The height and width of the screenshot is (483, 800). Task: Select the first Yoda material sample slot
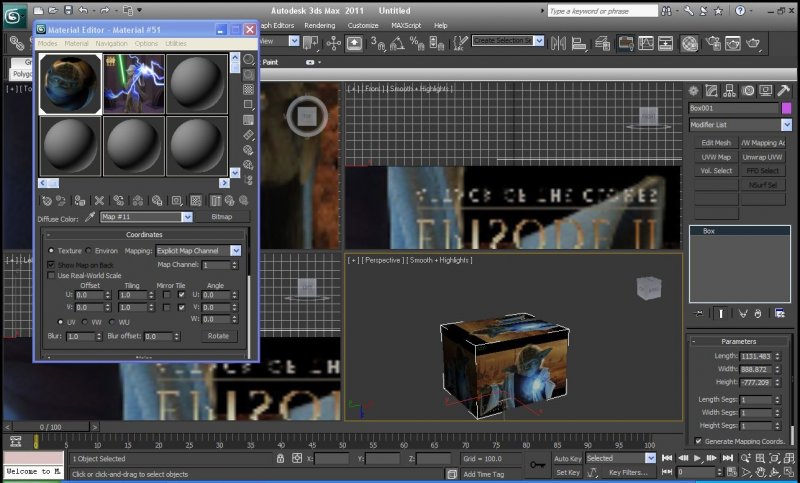[70, 84]
